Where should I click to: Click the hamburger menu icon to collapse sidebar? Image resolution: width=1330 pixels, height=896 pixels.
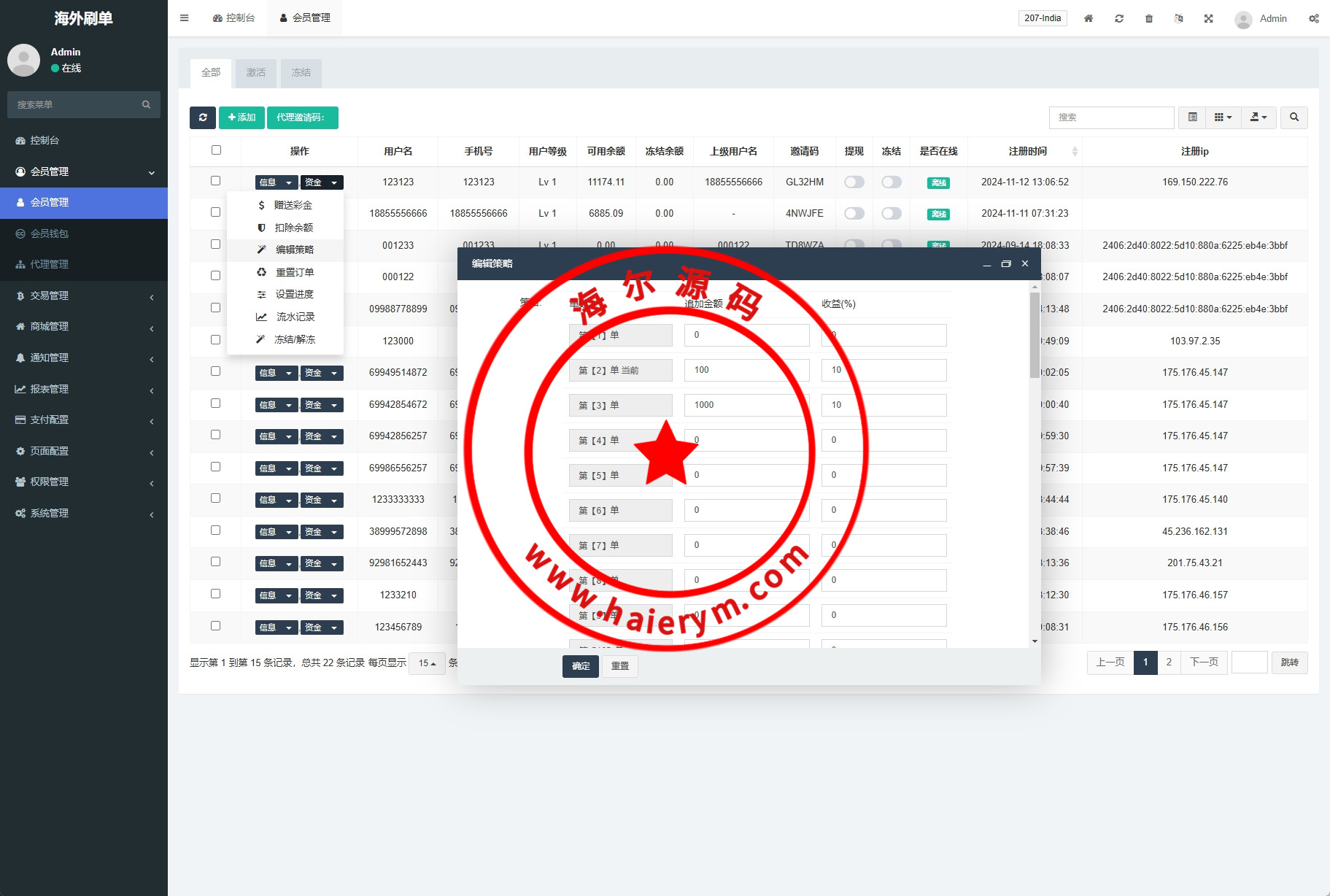[x=184, y=18]
